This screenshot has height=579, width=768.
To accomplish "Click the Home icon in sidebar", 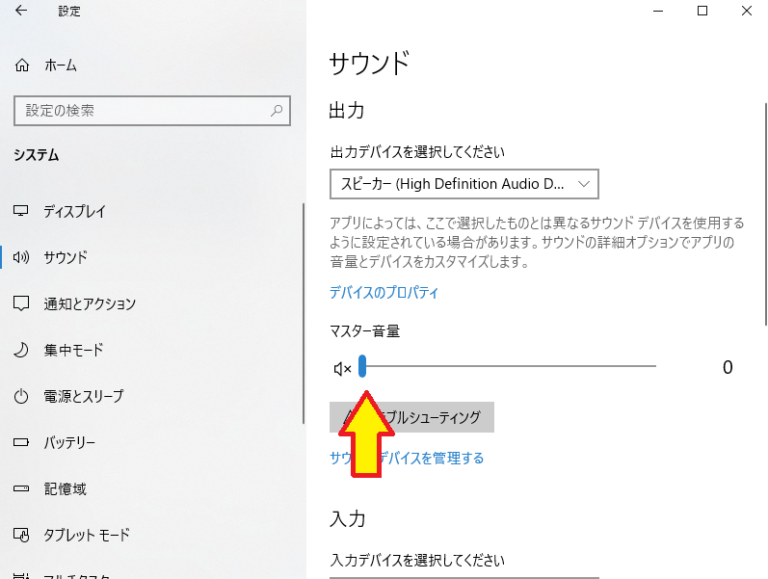I will click(22, 65).
